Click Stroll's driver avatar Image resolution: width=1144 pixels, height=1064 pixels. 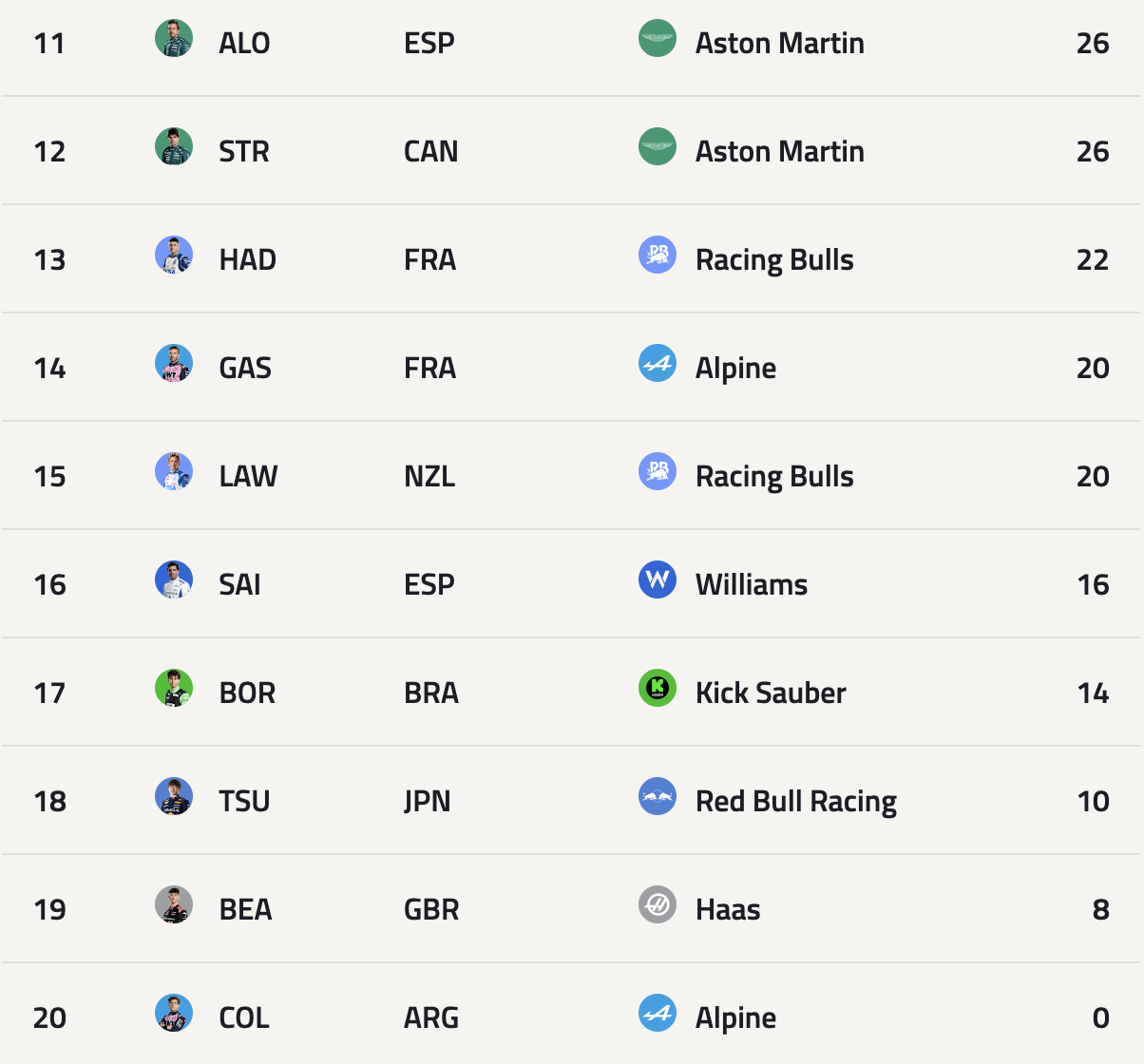[174, 147]
